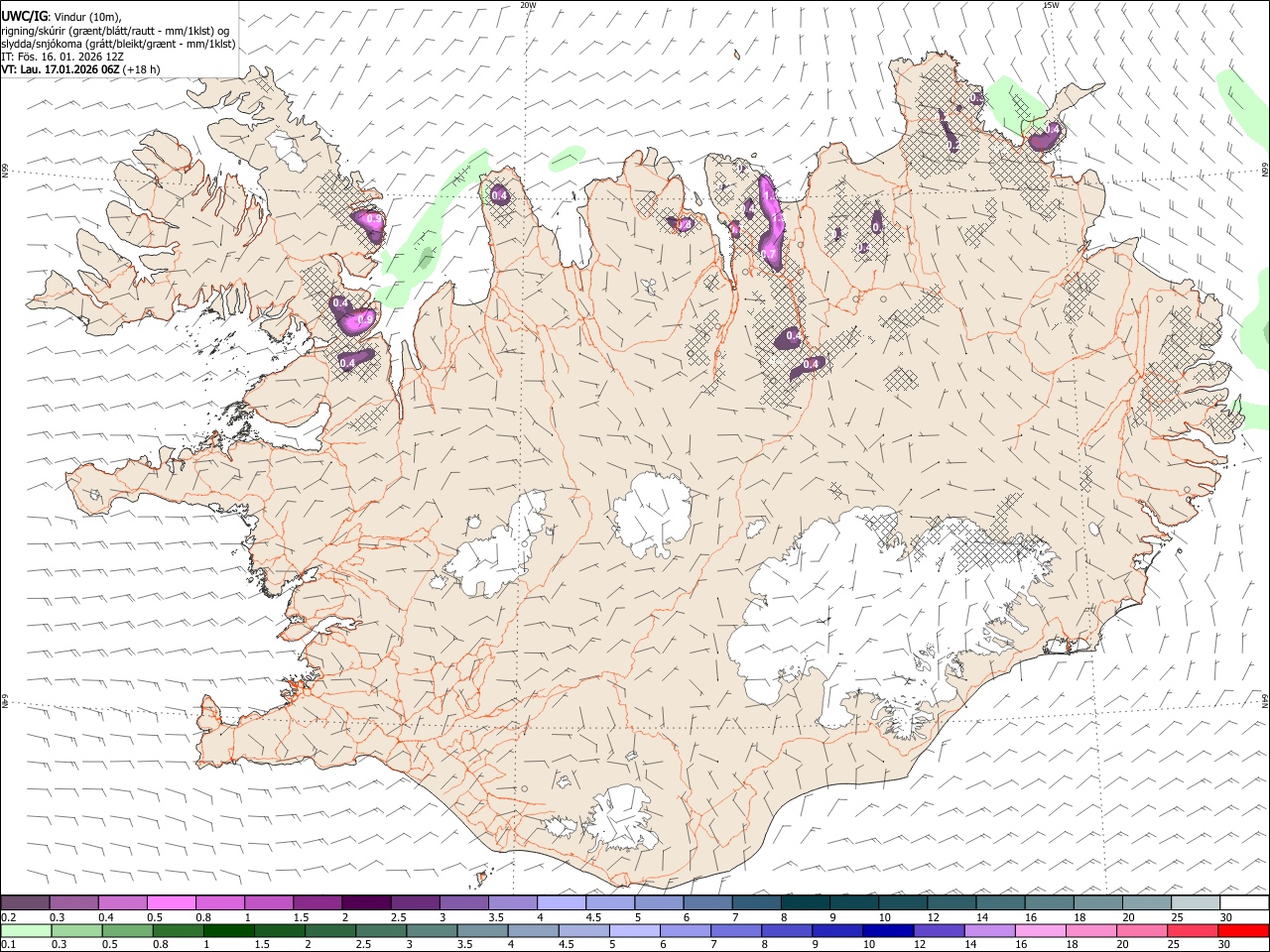This screenshot has height=952, width=1270.
Task: Click the 0.7 value on the northern snow band
Action: [769, 255]
